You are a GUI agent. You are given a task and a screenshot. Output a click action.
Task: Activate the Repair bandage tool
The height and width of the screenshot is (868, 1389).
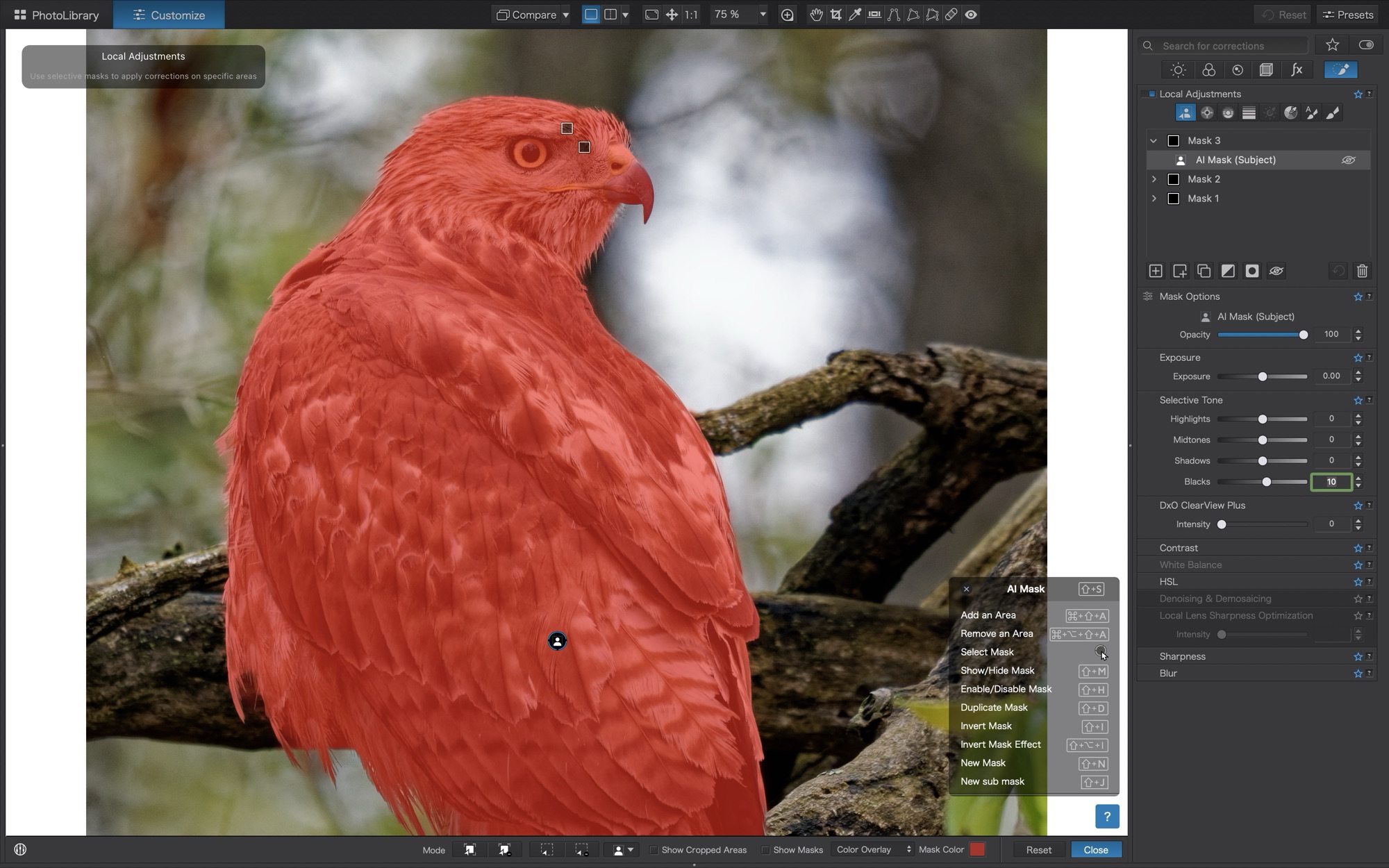tap(951, 15)
